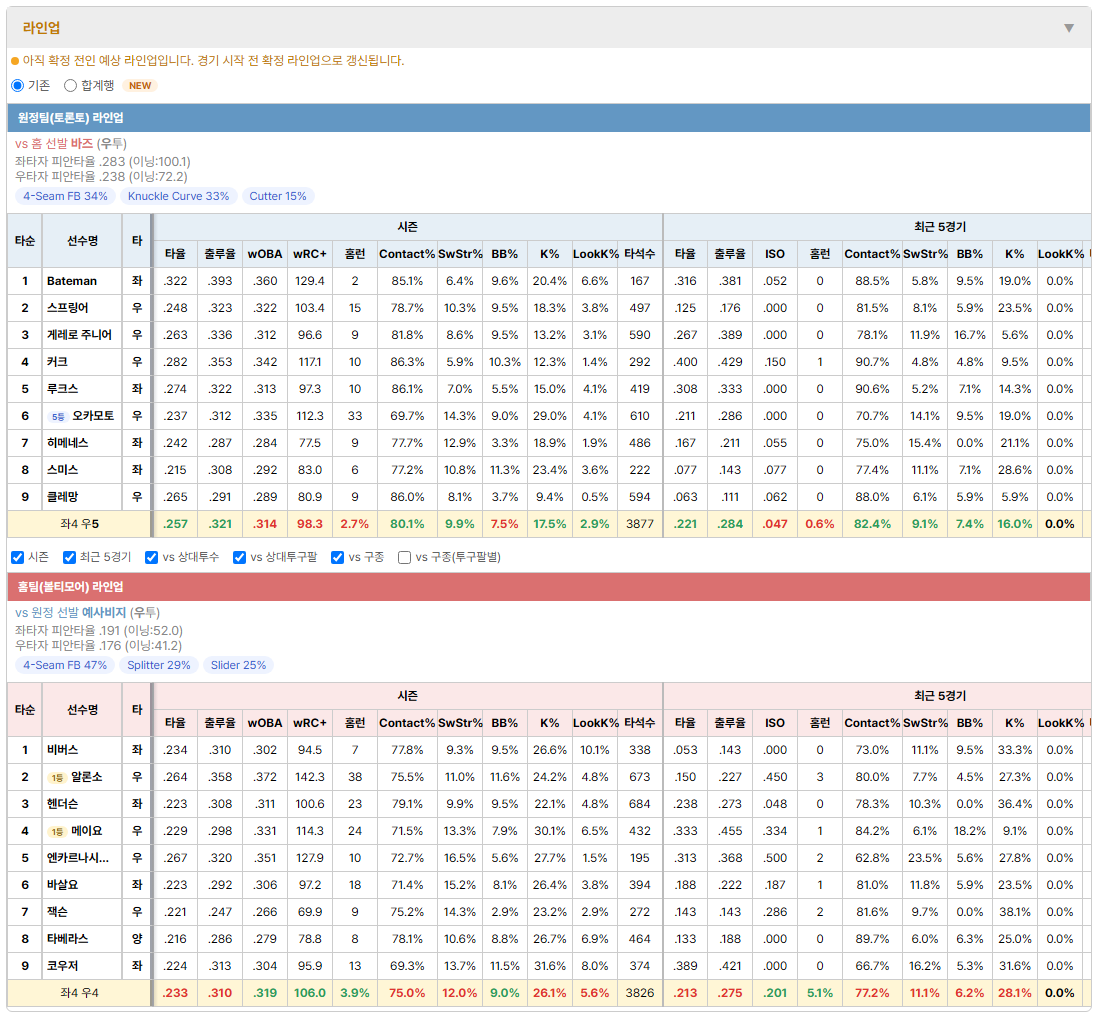Choose the Slider 25% pitch tag
The height and width of the screenshot is (1018, 1098).
click(238, 665)
